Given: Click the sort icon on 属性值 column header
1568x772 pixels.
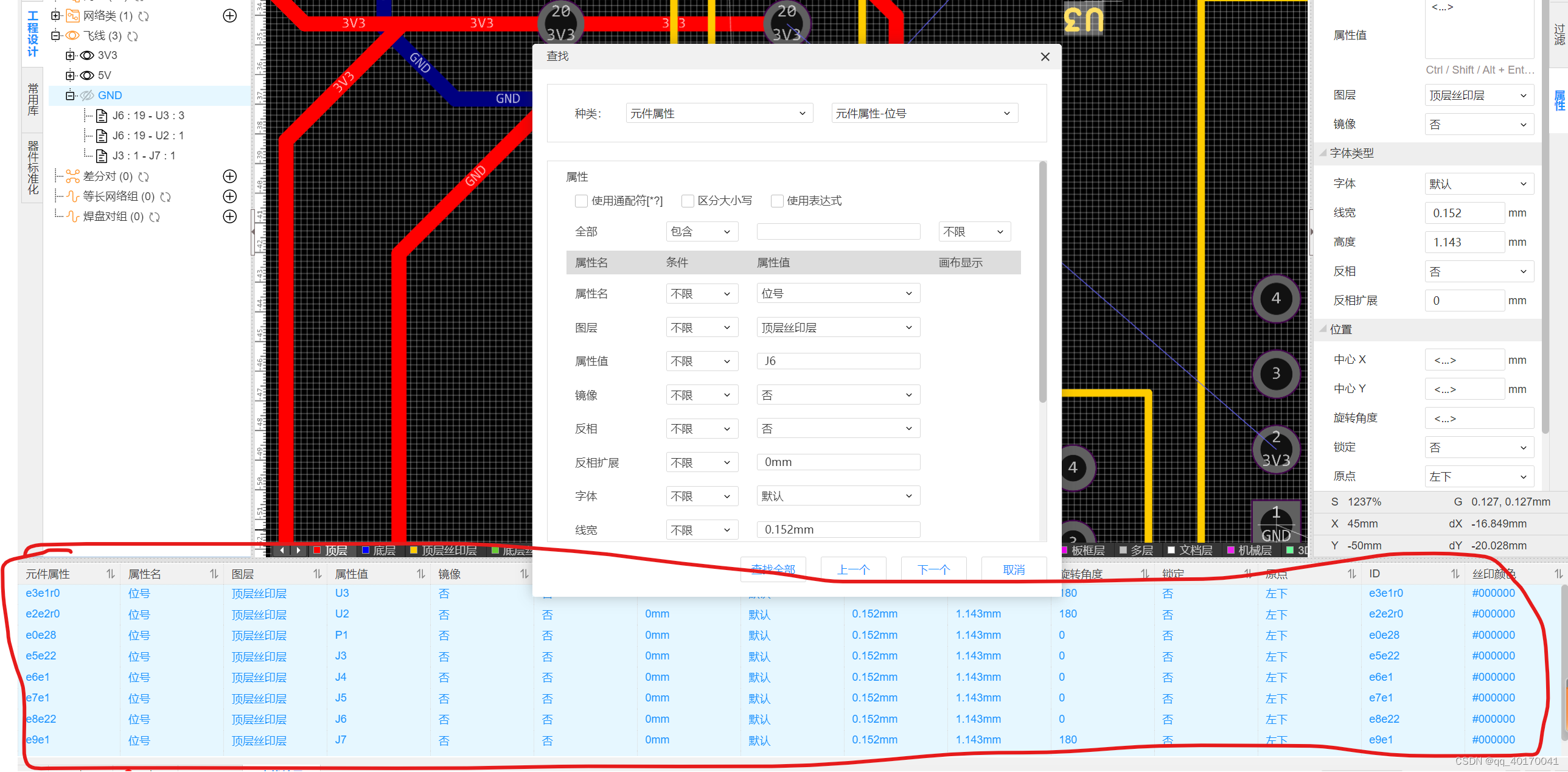Looking at the screenshot, I should (420, 574).
